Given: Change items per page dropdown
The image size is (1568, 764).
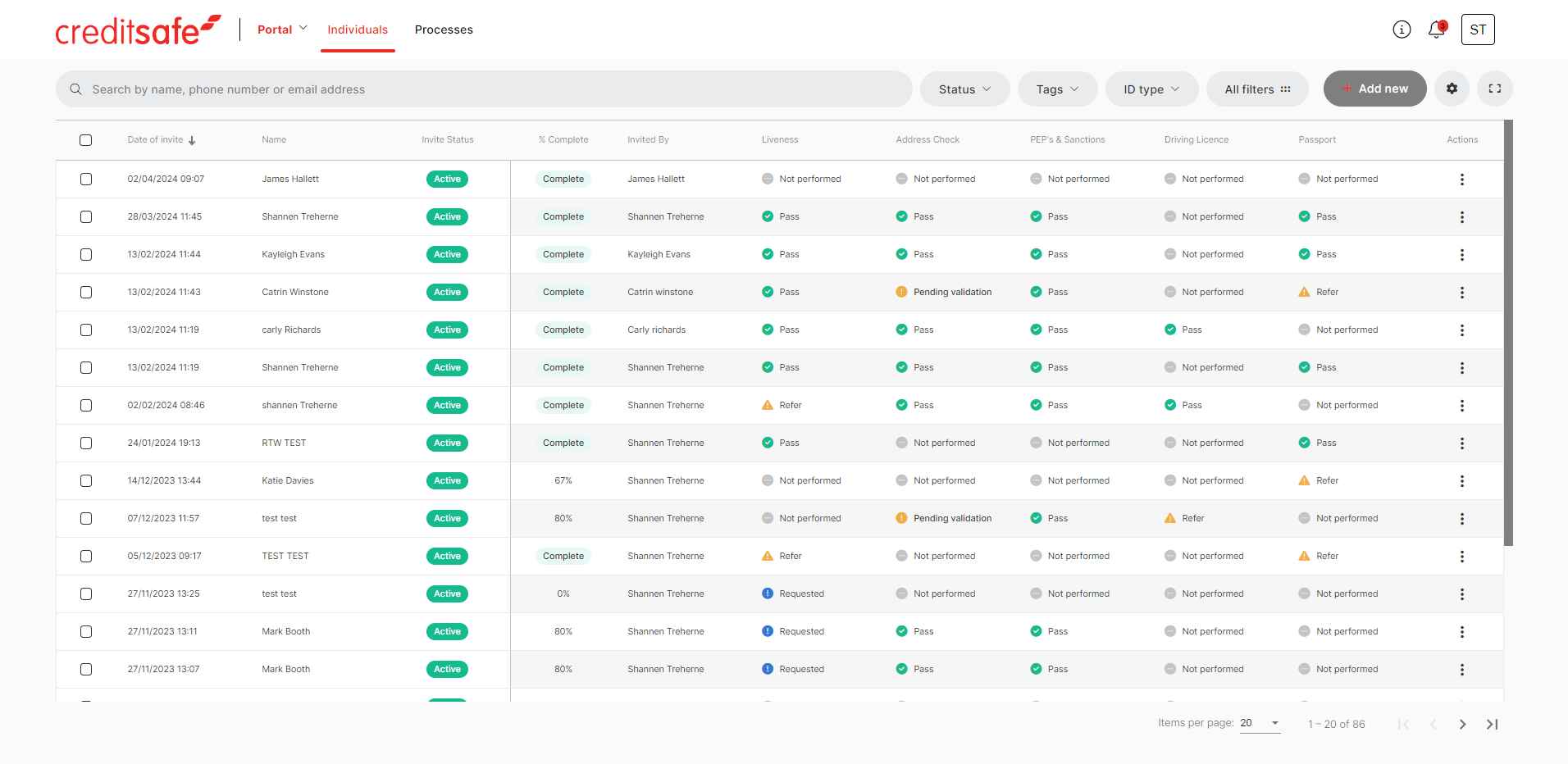Looking at the screenshot, I should [1260, 723].
